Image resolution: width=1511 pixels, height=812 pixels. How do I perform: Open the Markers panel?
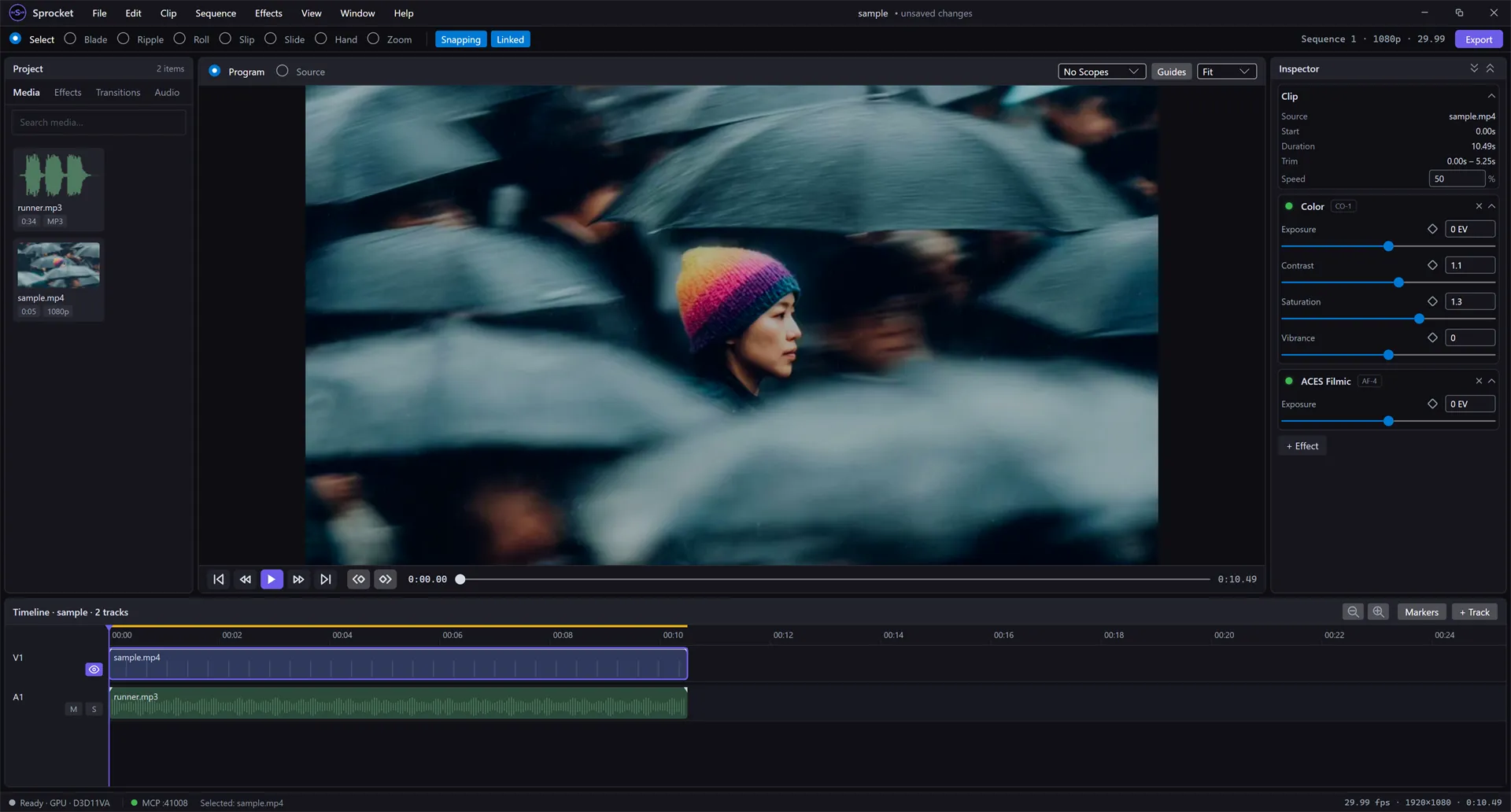click(x=1421, y=612)
